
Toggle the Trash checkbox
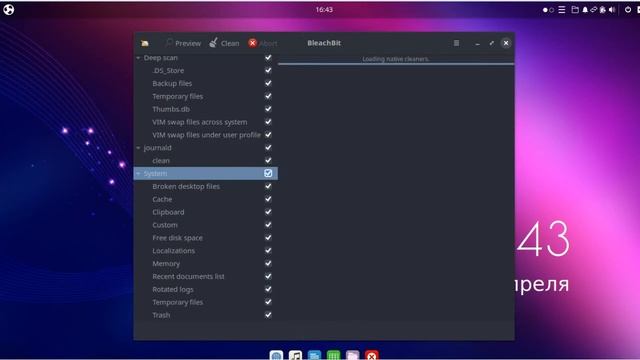tap(268, 315)
